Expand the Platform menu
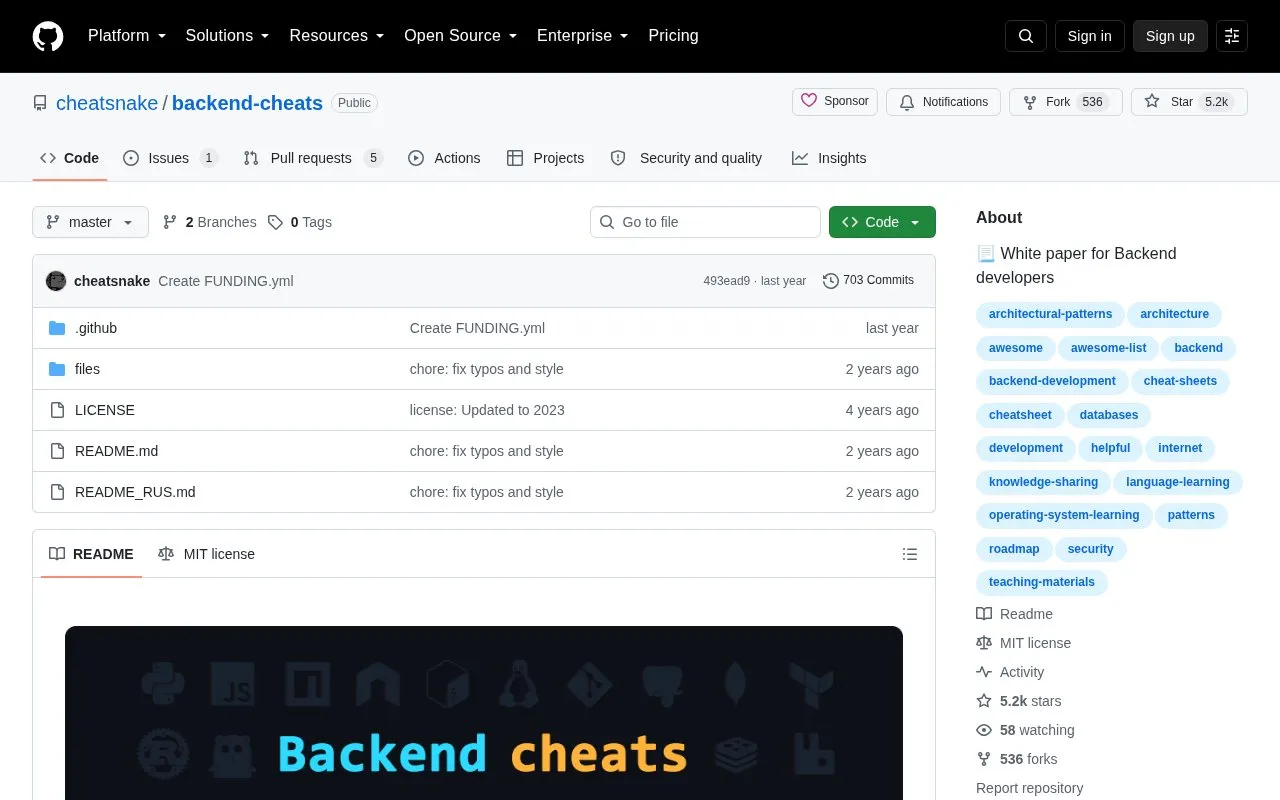This screenshot has width=1280, height=800. pyautogui.click(x=127, y=36)
